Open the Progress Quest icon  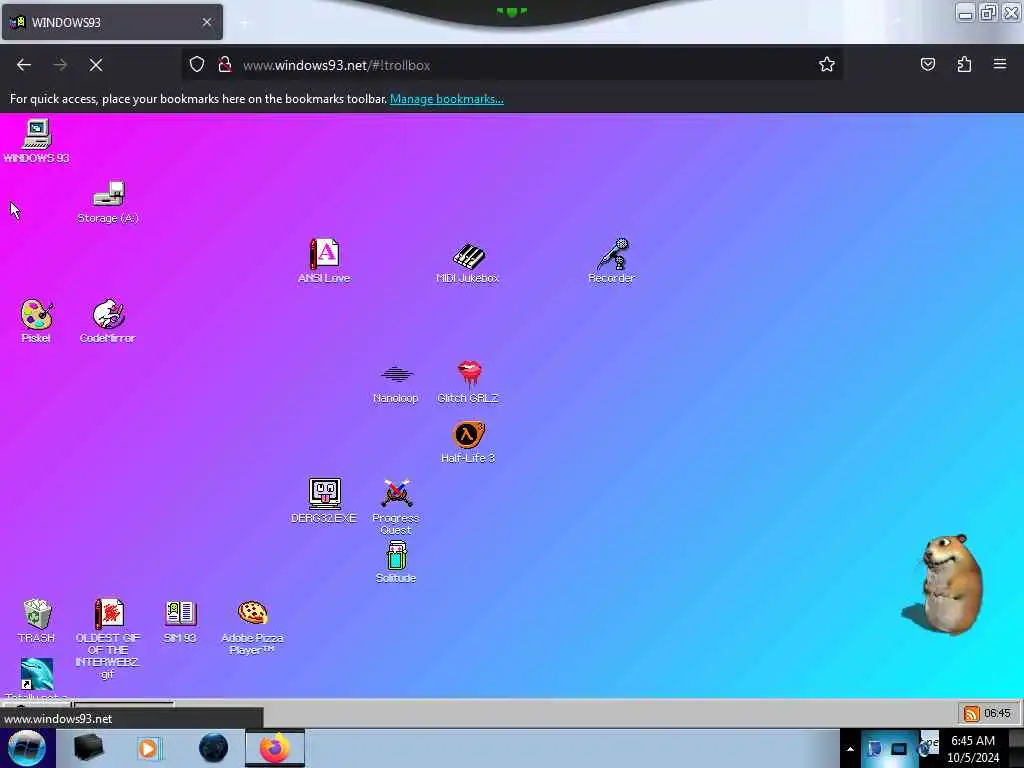click(396, 494)
